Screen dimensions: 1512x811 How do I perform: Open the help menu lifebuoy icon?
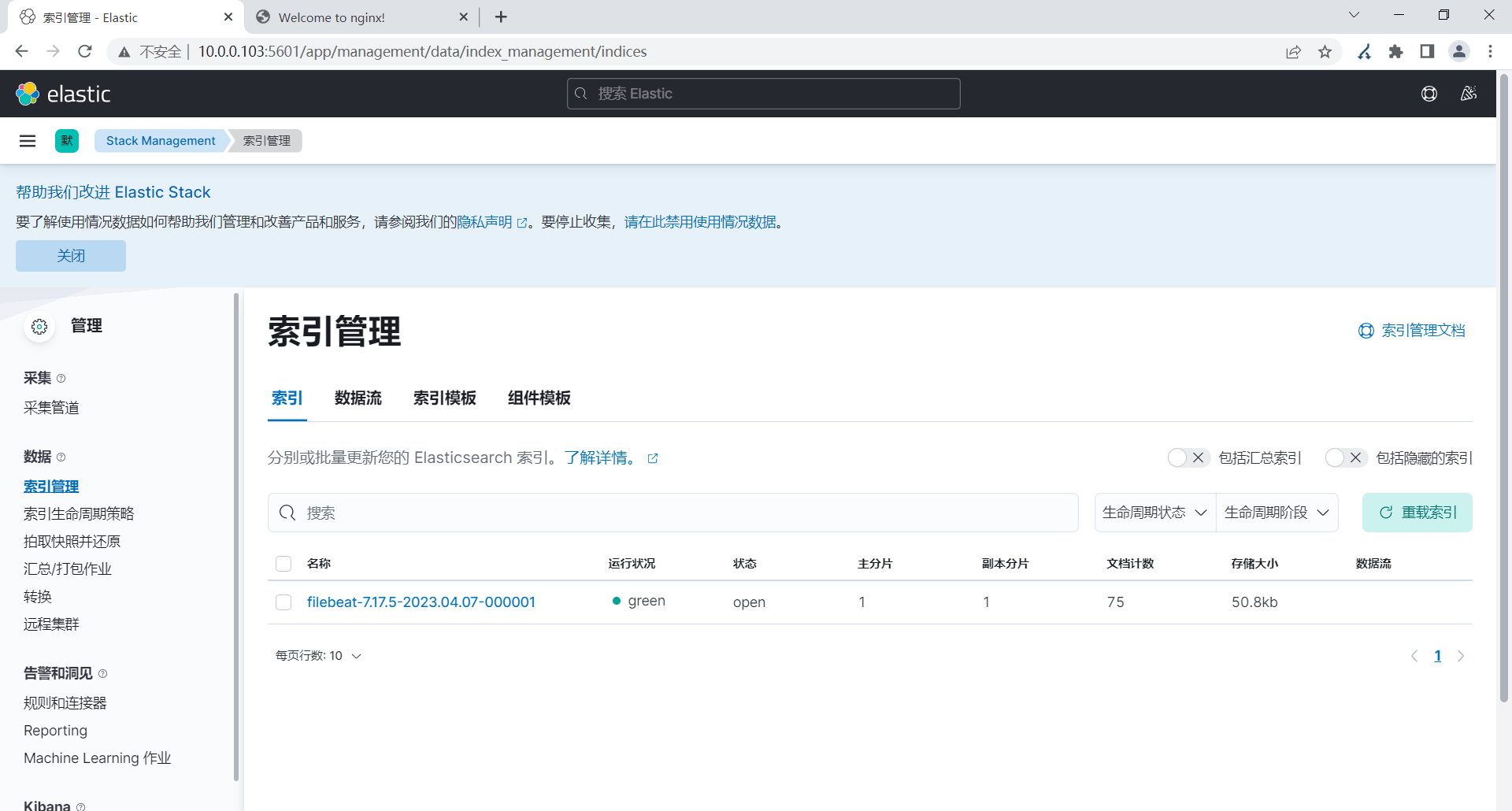1429,94
